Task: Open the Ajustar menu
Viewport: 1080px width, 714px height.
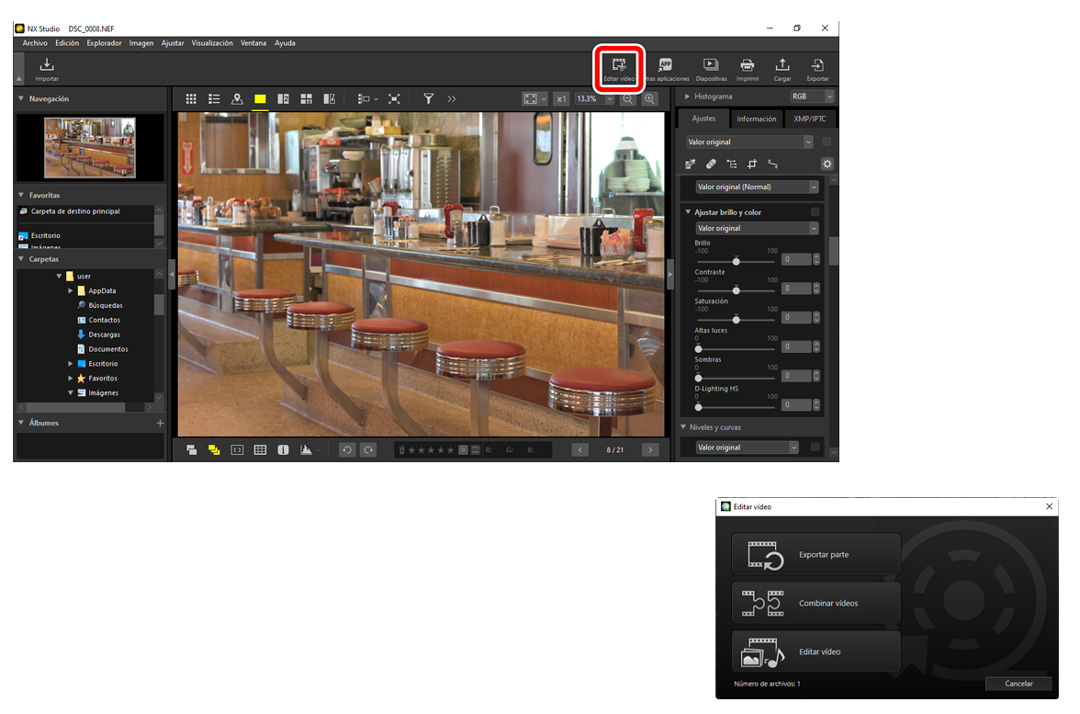Action: [172, 43]
